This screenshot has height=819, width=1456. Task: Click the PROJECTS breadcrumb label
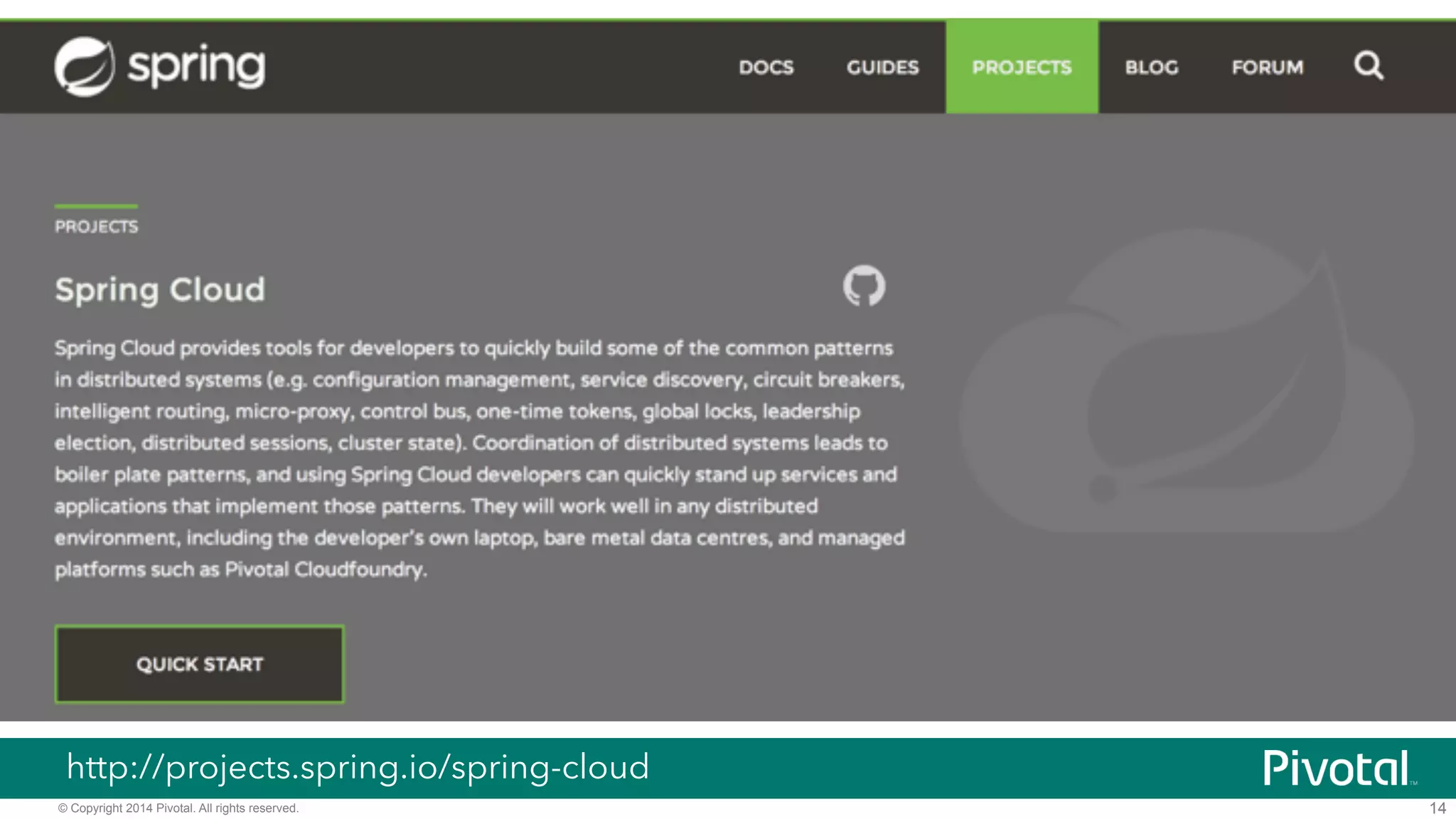click(x=97, y=227)
